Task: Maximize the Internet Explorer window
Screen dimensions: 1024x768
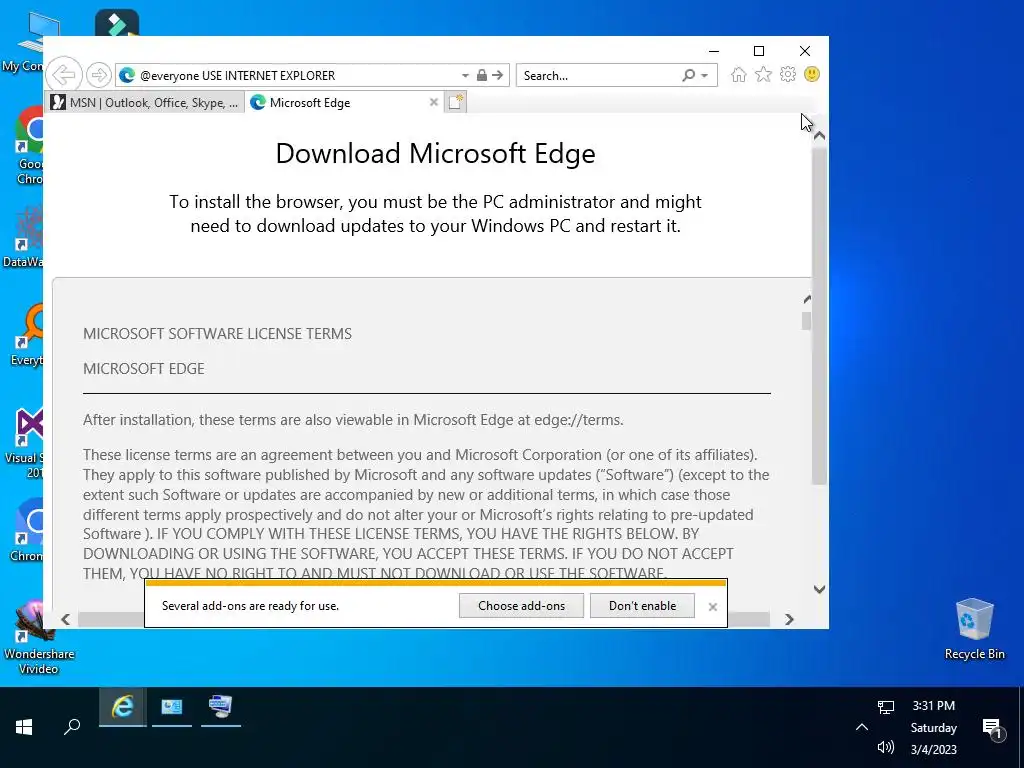Action: click(x=759, y=51)
